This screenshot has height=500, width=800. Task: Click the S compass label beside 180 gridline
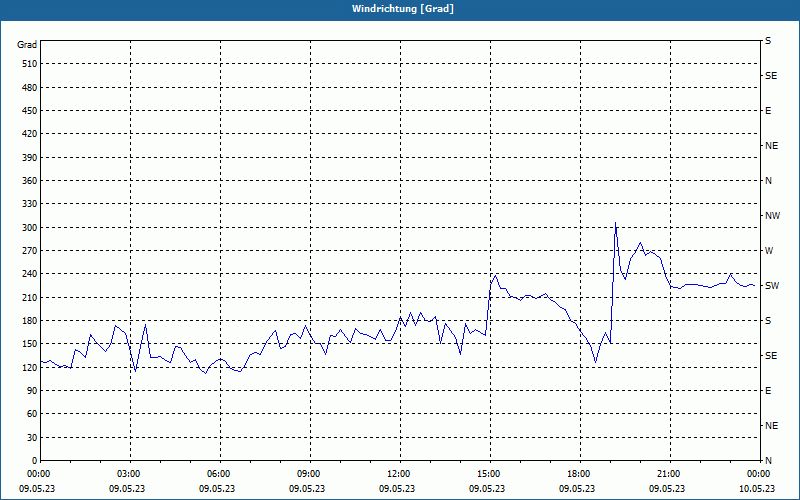768,320
